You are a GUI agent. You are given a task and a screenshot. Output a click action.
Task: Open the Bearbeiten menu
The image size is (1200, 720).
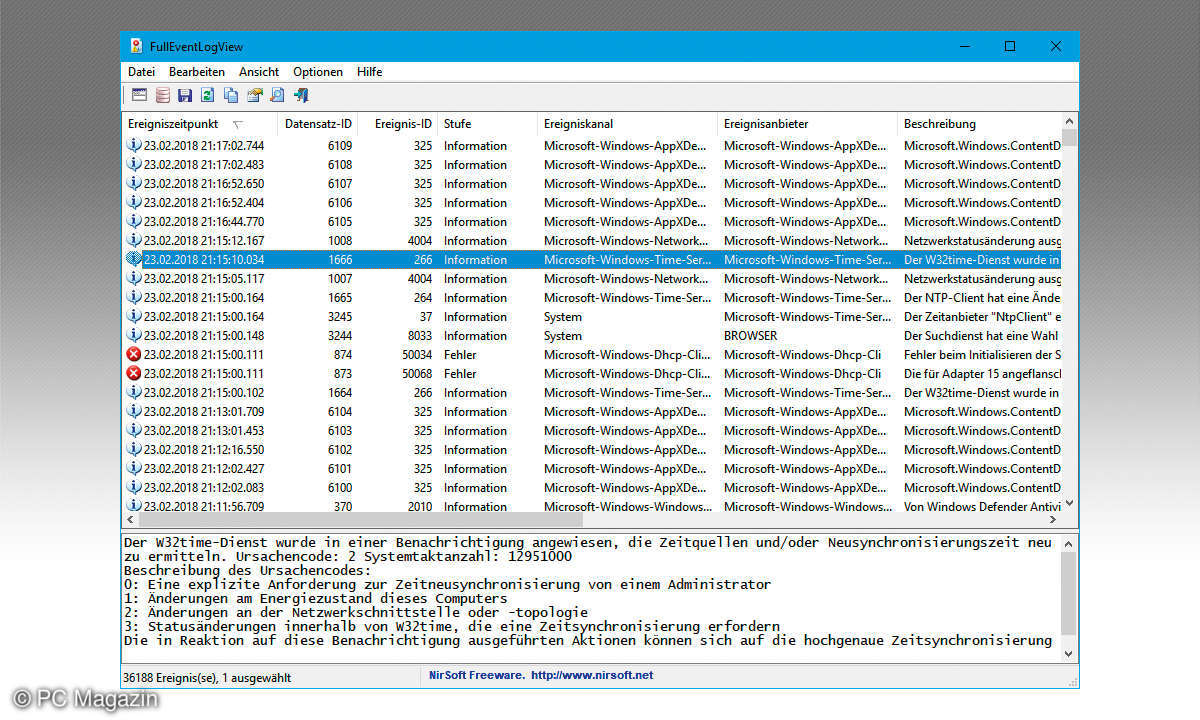(x=196, y=72)
